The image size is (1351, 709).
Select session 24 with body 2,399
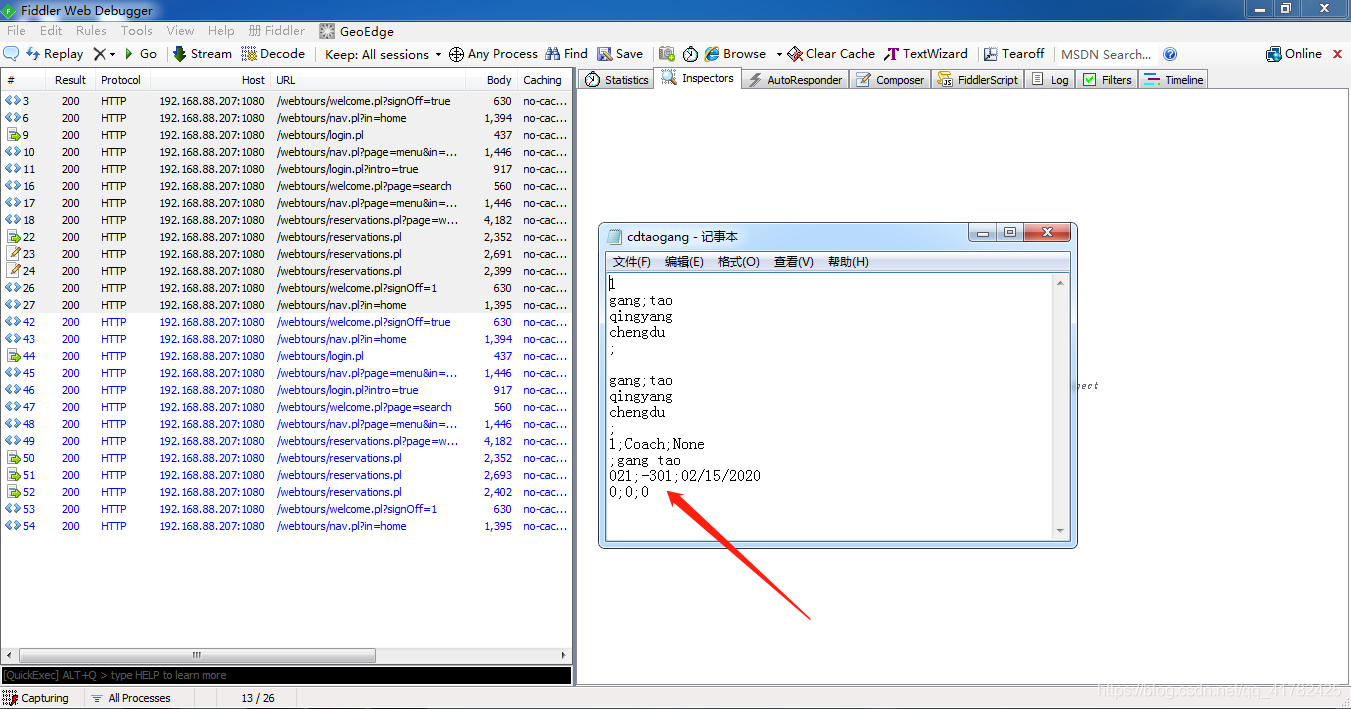tap(286, 271)
